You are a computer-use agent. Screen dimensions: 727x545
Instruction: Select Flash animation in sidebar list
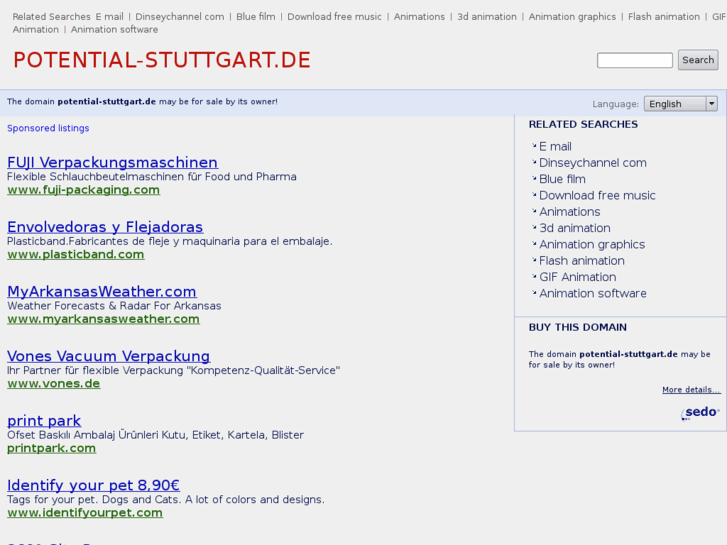(x=581, y=261)
